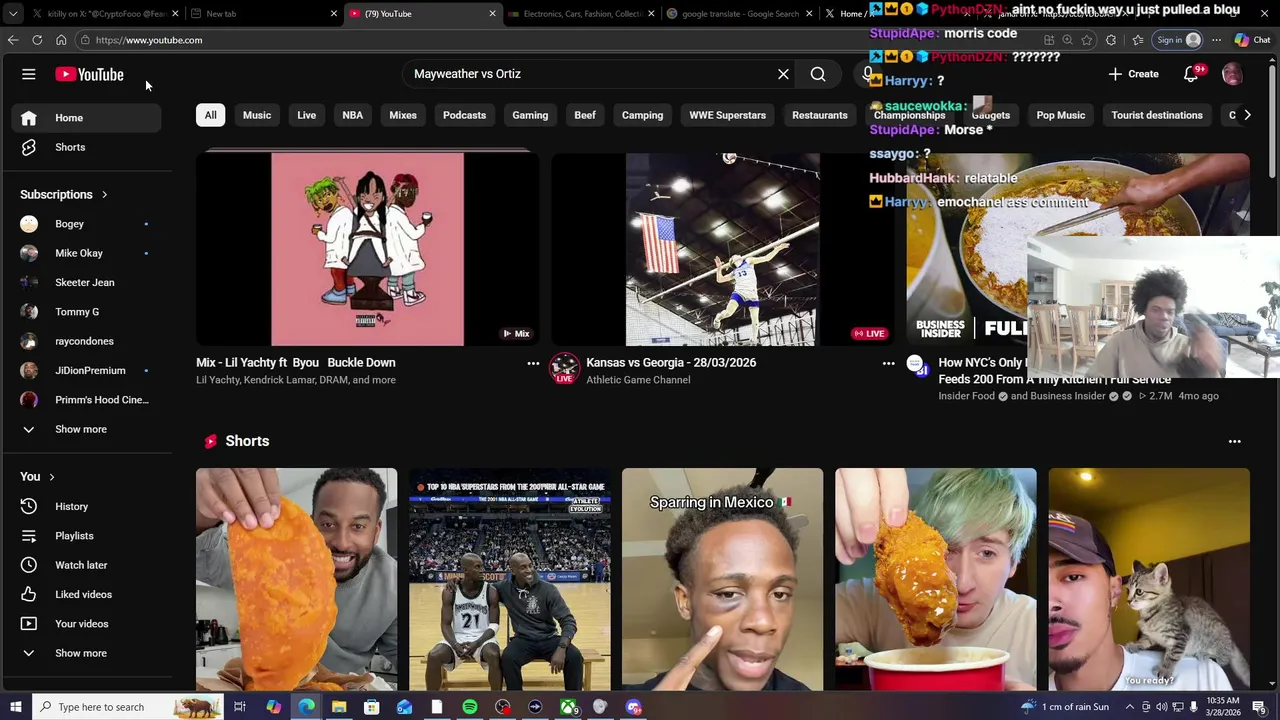The image size is (1280, 720).
Task: Click the browser address bar URL
Action: tap(149, 40)
